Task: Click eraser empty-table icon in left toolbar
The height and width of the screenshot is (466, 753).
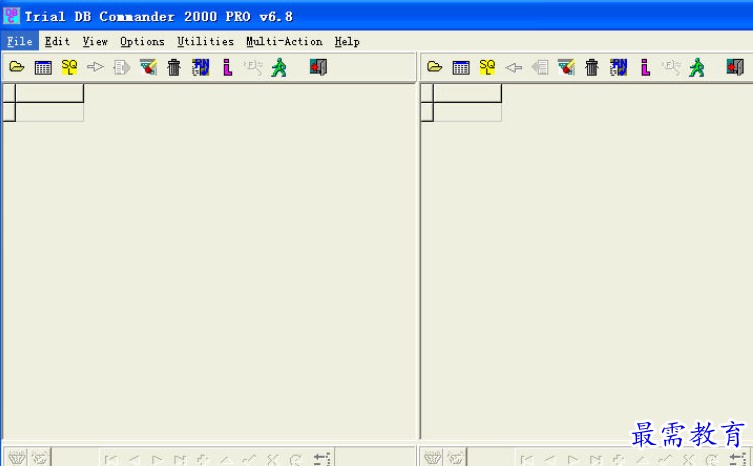Action: (x=148, y=67)
